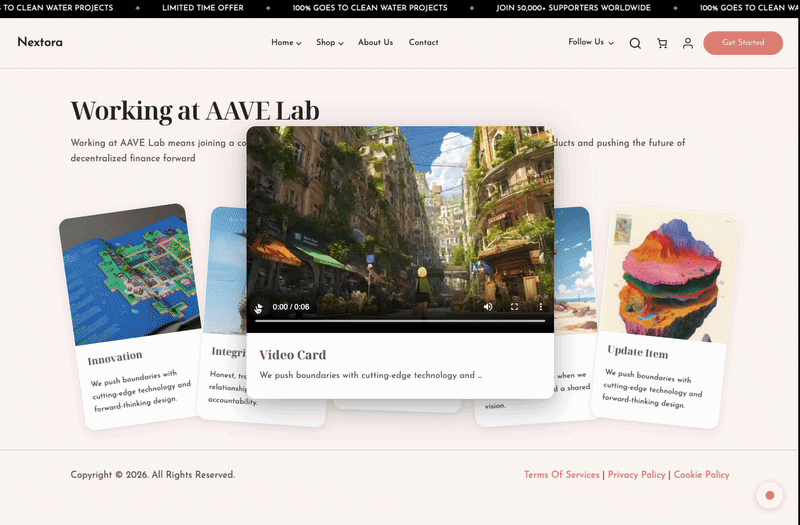Click the 'Working at AAVE Lab' heading
Viewport: 800px width, 525px height.
pos(195,111)
